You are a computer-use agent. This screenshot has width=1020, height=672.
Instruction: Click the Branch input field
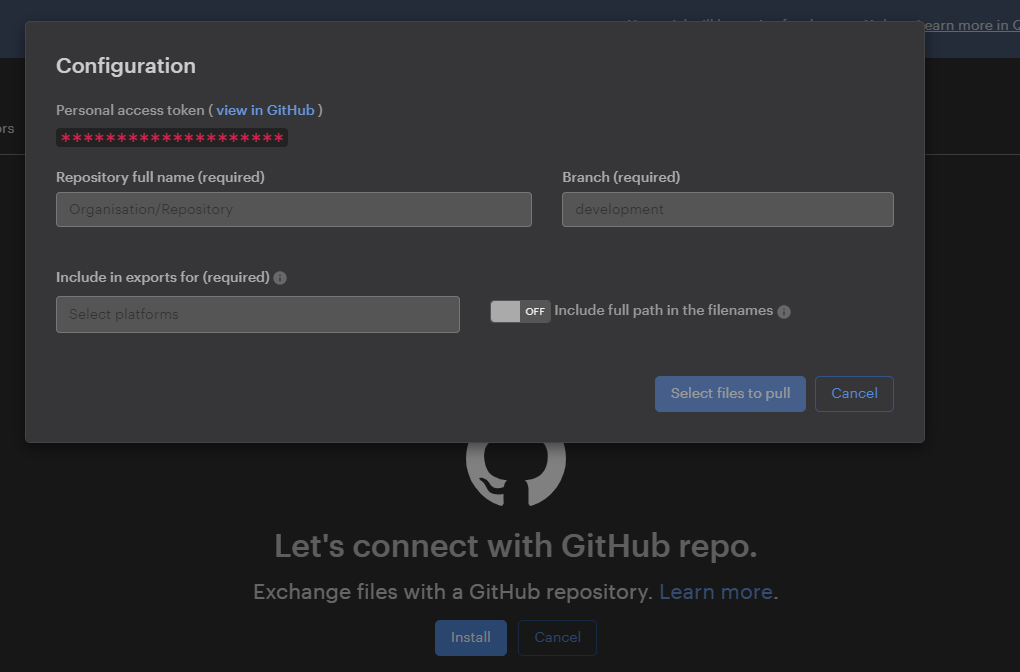pyautogui.click(x=727, y=210)
